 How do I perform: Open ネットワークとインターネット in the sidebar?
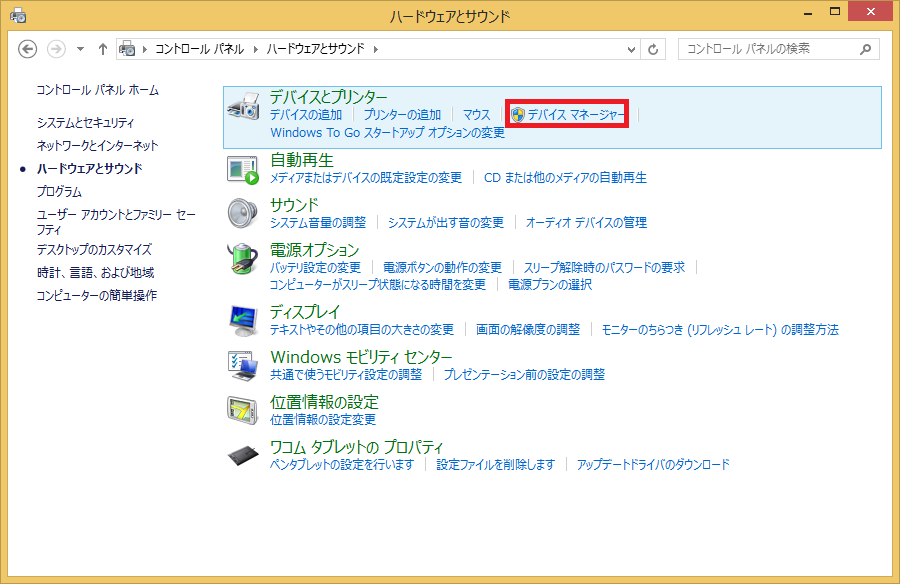point(98,146)
